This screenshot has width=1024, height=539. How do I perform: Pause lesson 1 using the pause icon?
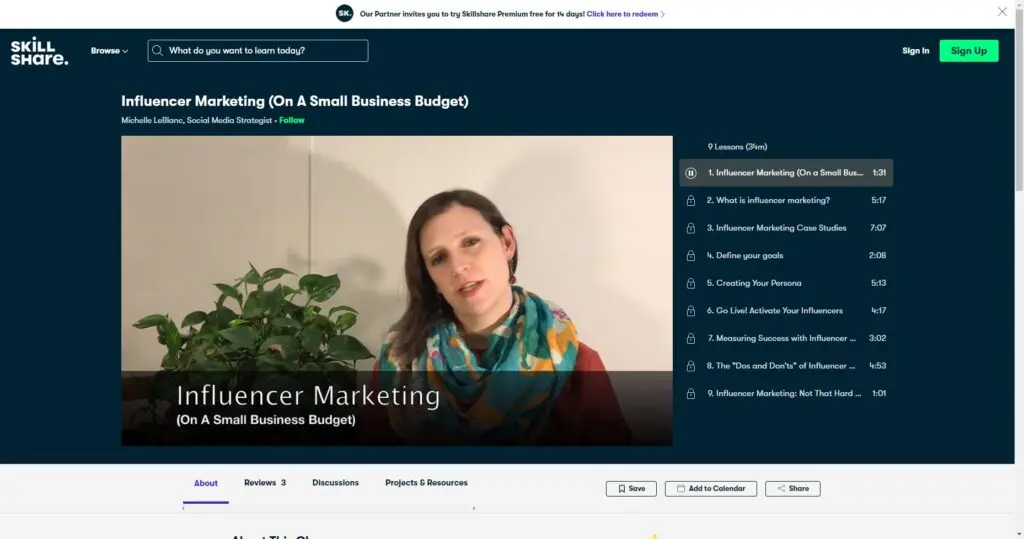tap(691, 173)
